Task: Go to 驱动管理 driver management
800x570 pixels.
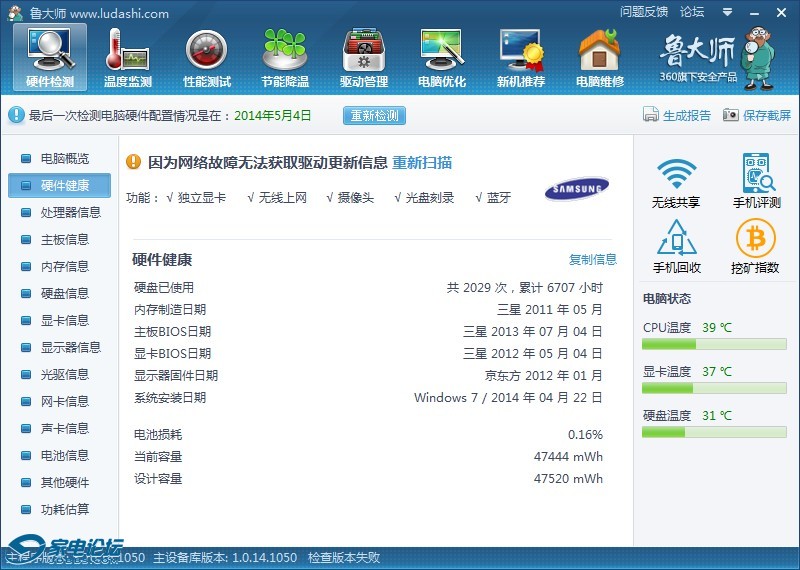Action: click(363, 58)
